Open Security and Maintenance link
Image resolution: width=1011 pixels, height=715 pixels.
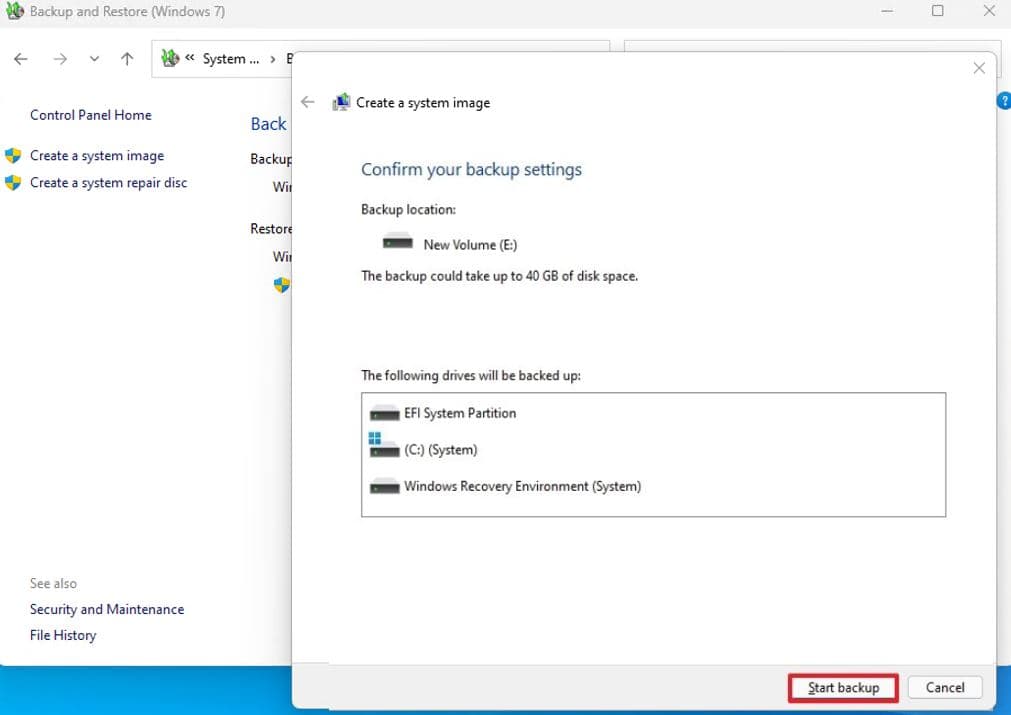[x=107, y=609]
